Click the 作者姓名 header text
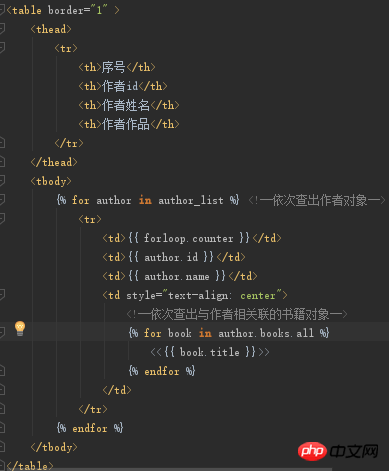 tap(126, 105)
